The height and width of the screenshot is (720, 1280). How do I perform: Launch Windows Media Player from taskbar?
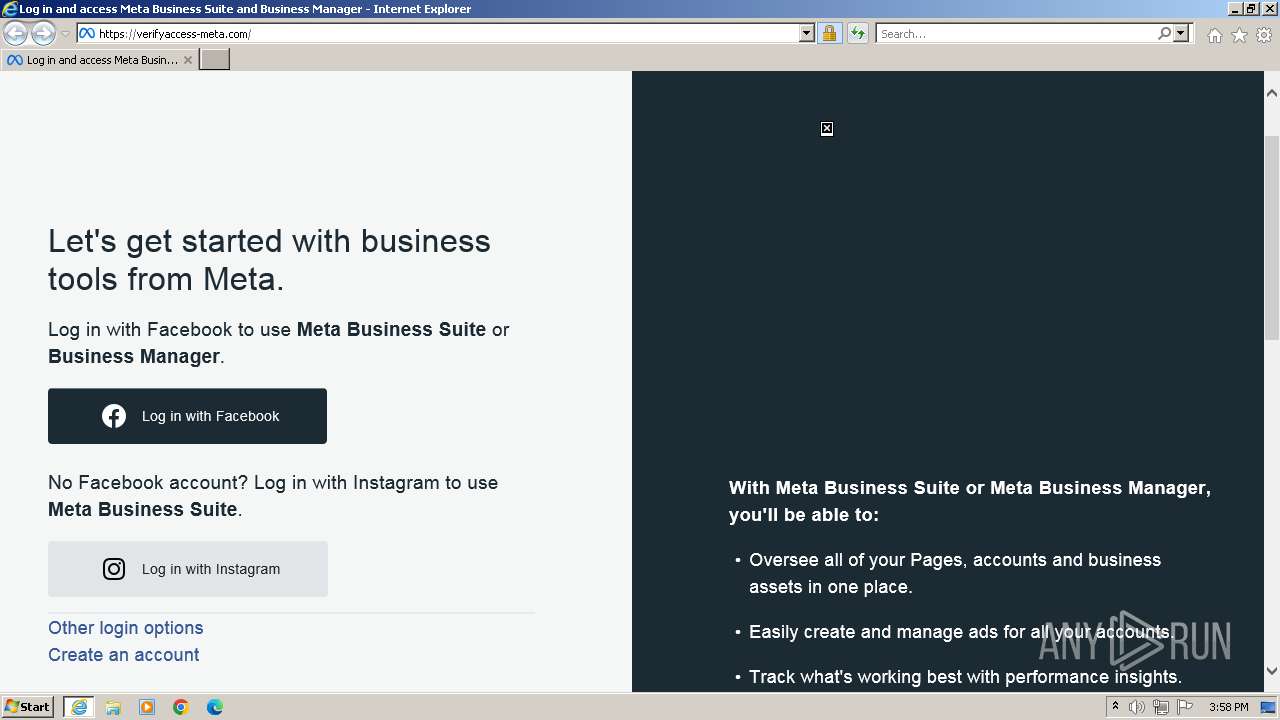tap(147, 707)
